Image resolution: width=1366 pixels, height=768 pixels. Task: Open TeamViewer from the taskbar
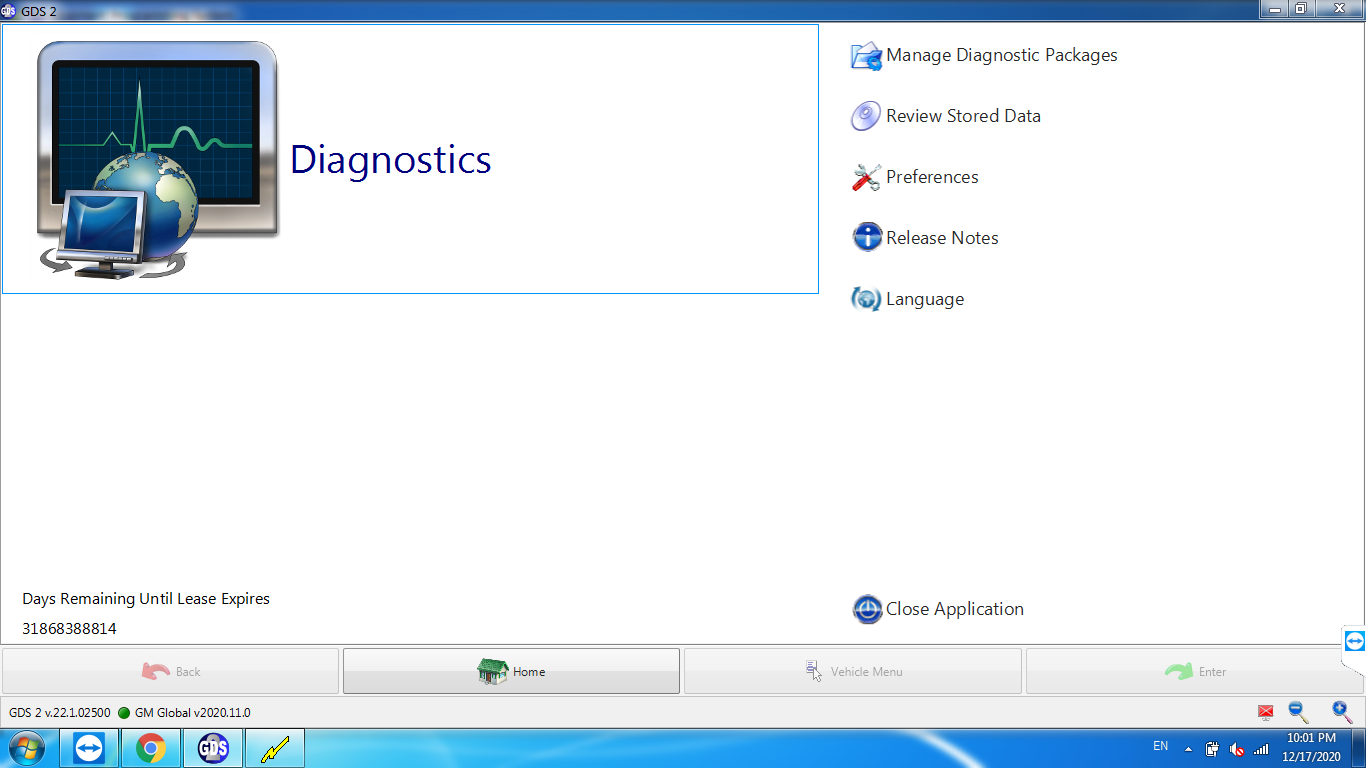pos(89,748)
